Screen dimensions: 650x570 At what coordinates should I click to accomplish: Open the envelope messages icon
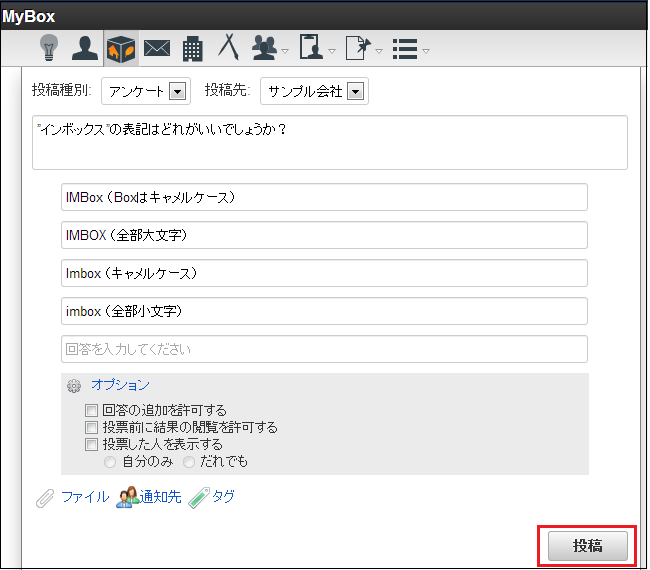(x=157, y=49)
